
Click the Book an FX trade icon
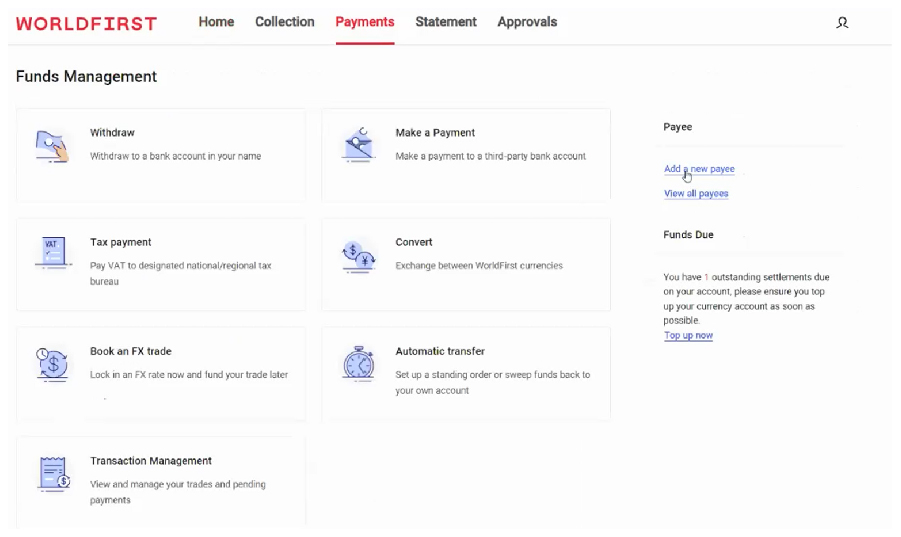52,363
